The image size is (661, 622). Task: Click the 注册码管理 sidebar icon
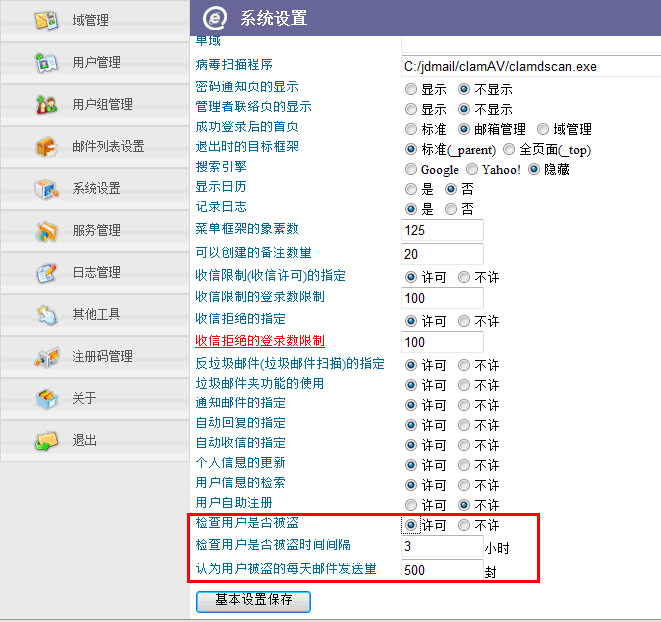coord(46,357)
